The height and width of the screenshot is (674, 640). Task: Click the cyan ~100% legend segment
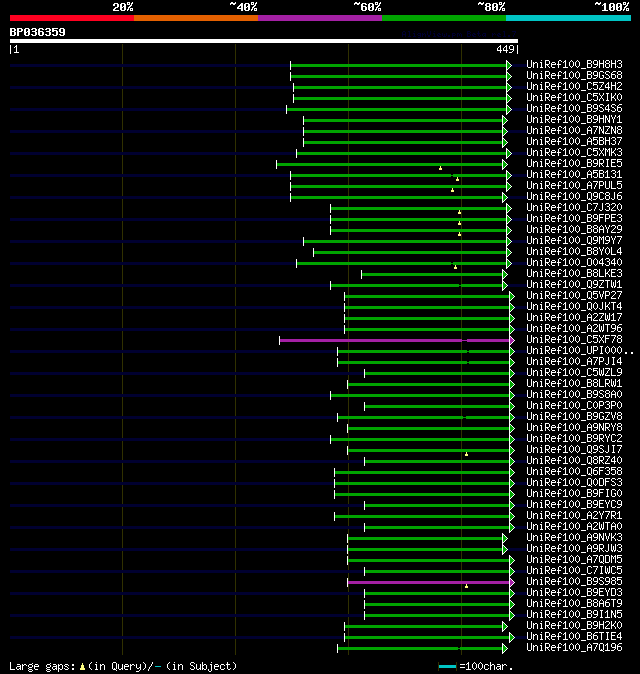568,18
